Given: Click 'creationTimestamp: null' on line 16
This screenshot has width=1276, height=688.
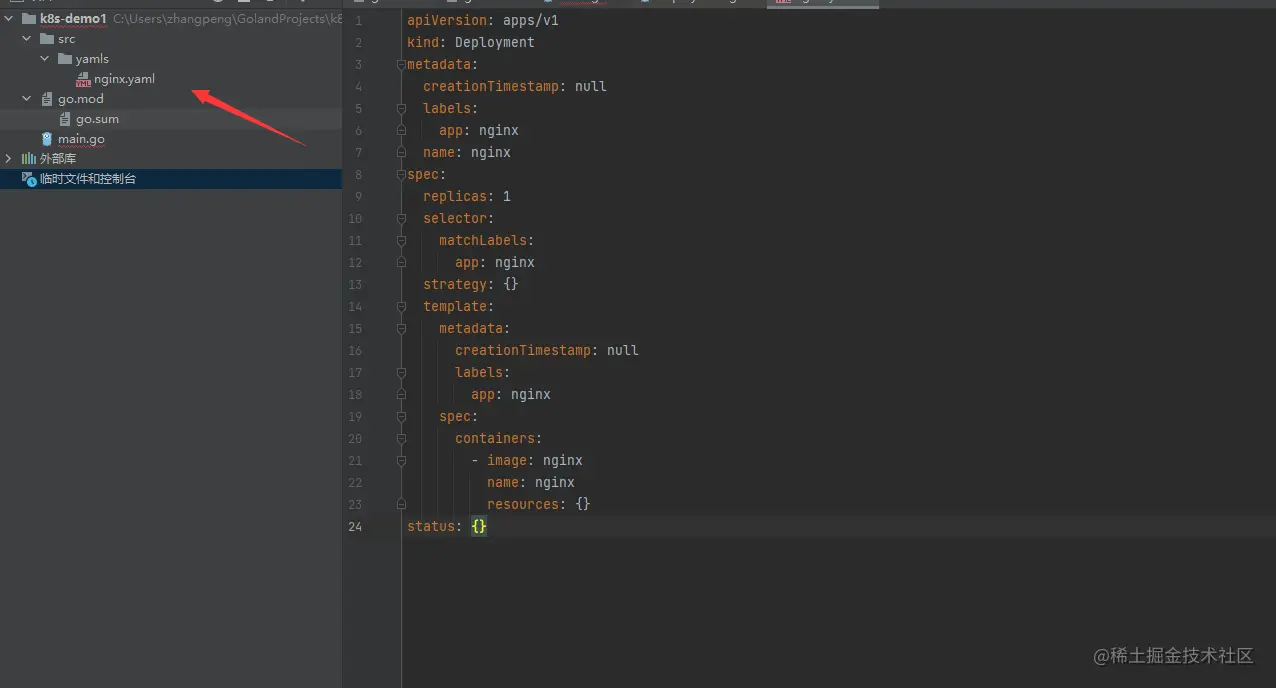Looking at the screenshot, I should click(547, 350).
